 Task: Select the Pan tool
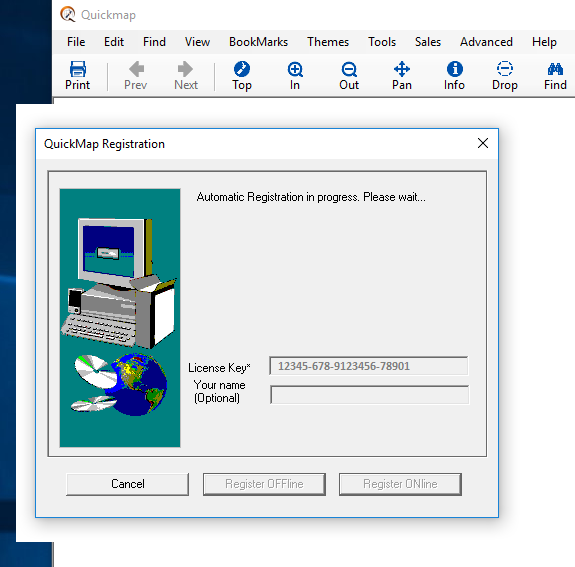click(x=402, y=76)
